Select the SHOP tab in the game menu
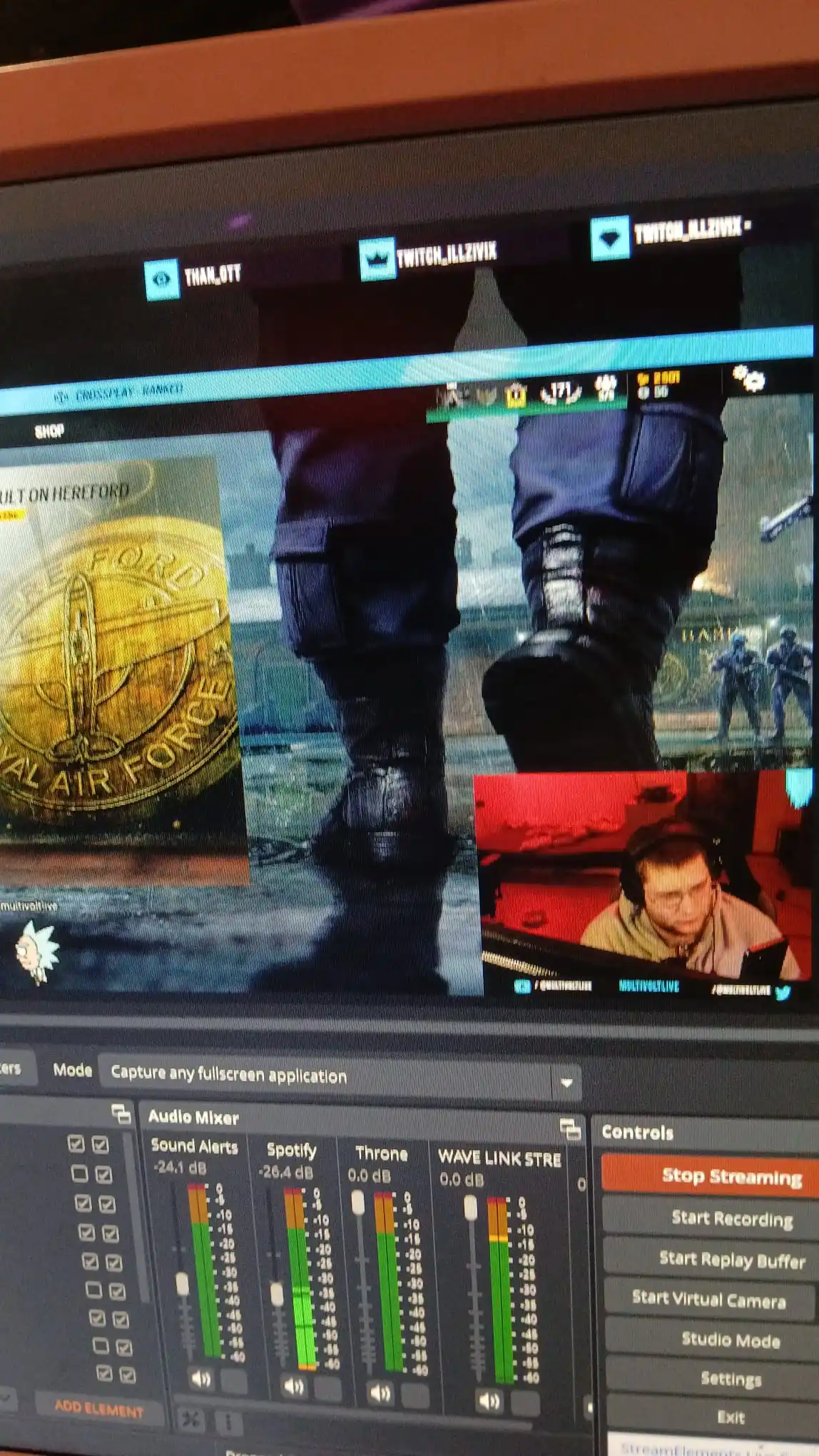 click(49, 430)
